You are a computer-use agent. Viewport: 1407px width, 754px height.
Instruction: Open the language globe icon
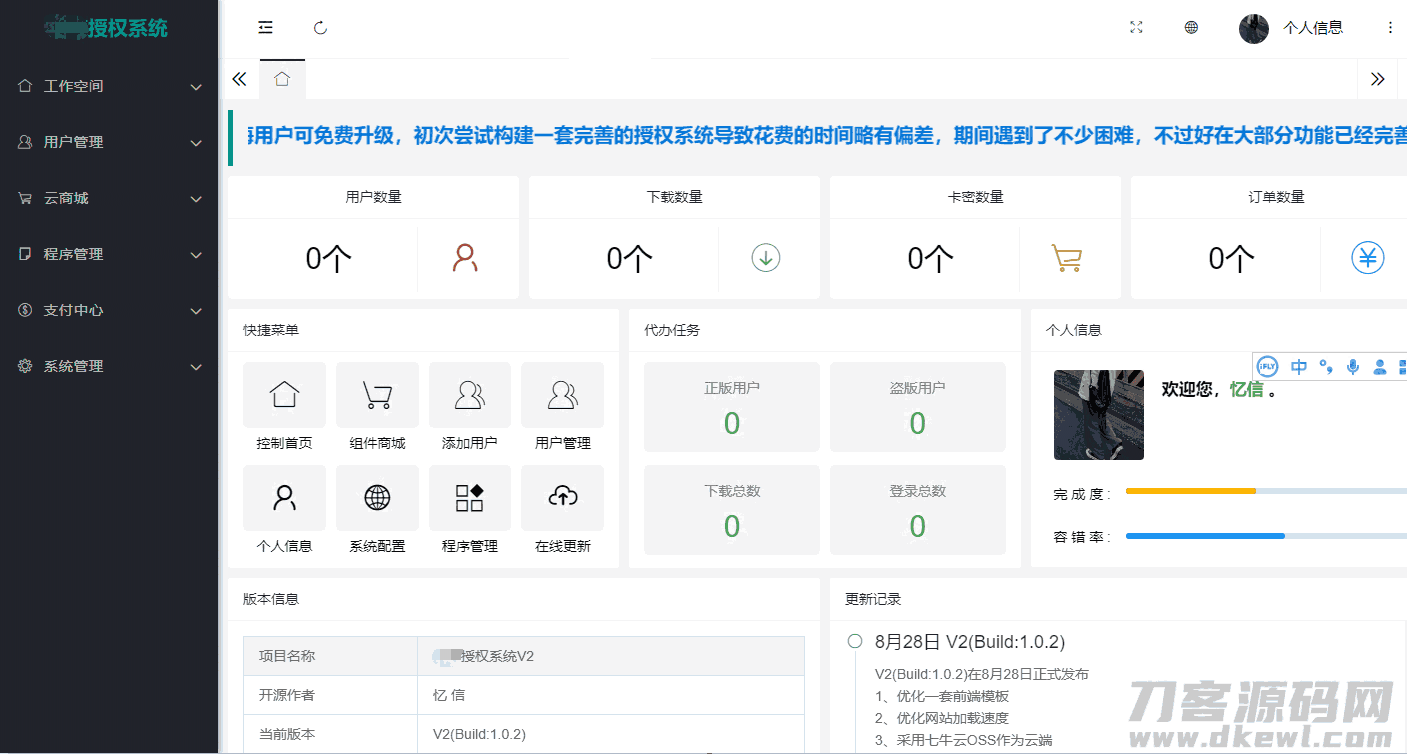point(1191,28)
